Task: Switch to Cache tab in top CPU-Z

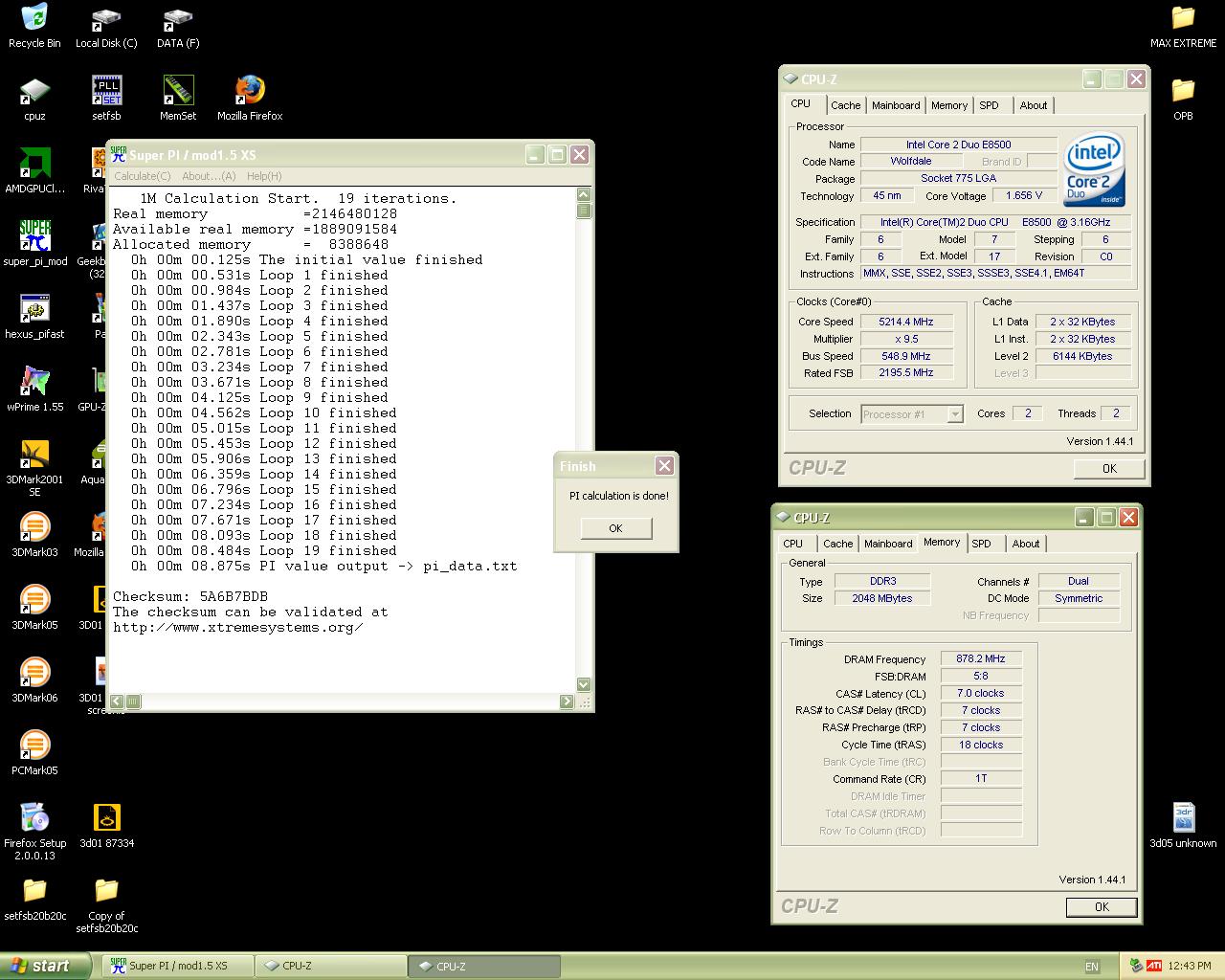Action: pyautogui.click(x=845, y=105)
